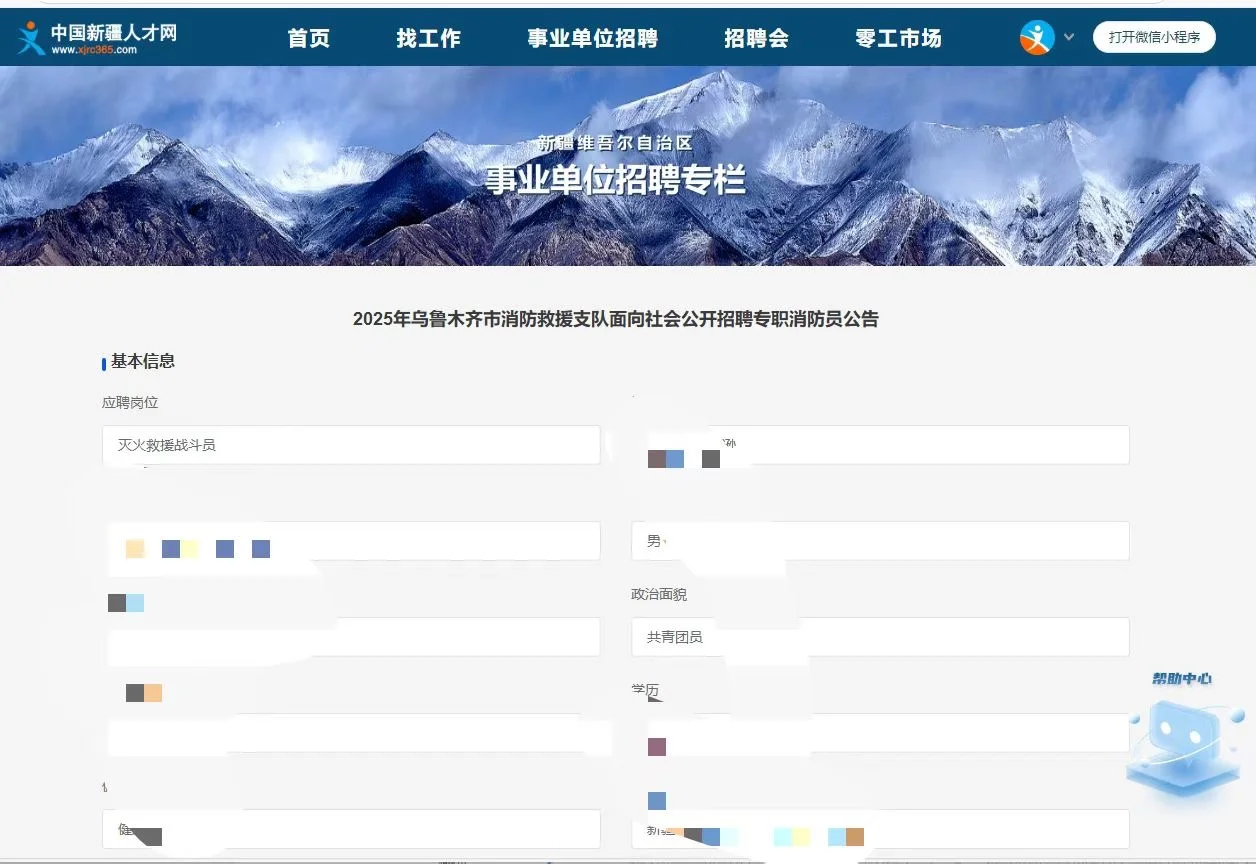
Task: Expand the account dropdown chevron beside avatar
Action: coord(1069,36)
